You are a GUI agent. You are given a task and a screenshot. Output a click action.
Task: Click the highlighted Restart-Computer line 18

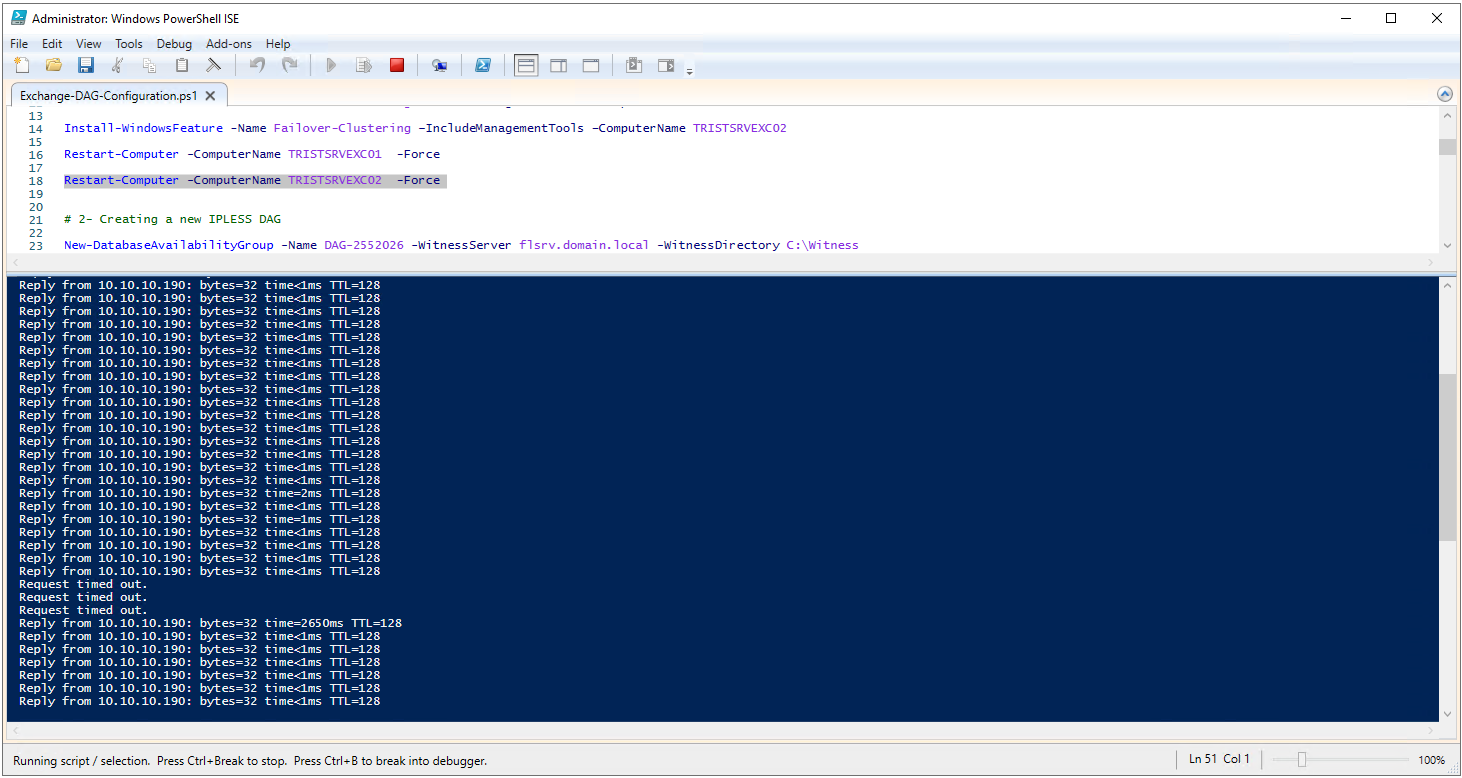point(254,180)
